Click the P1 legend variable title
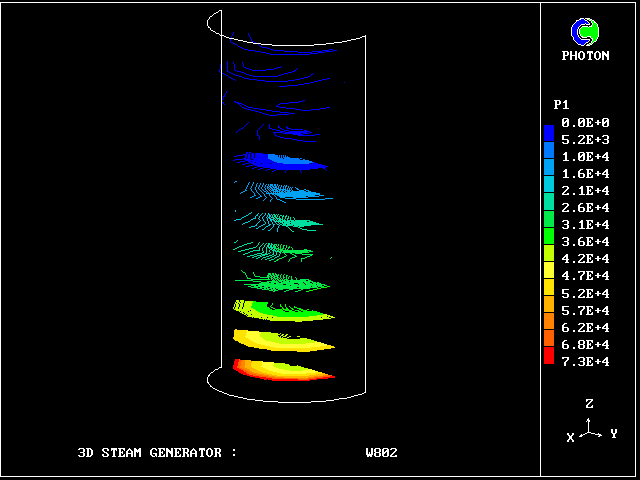The height and width of the screenshot is (480, 640). 561,105
